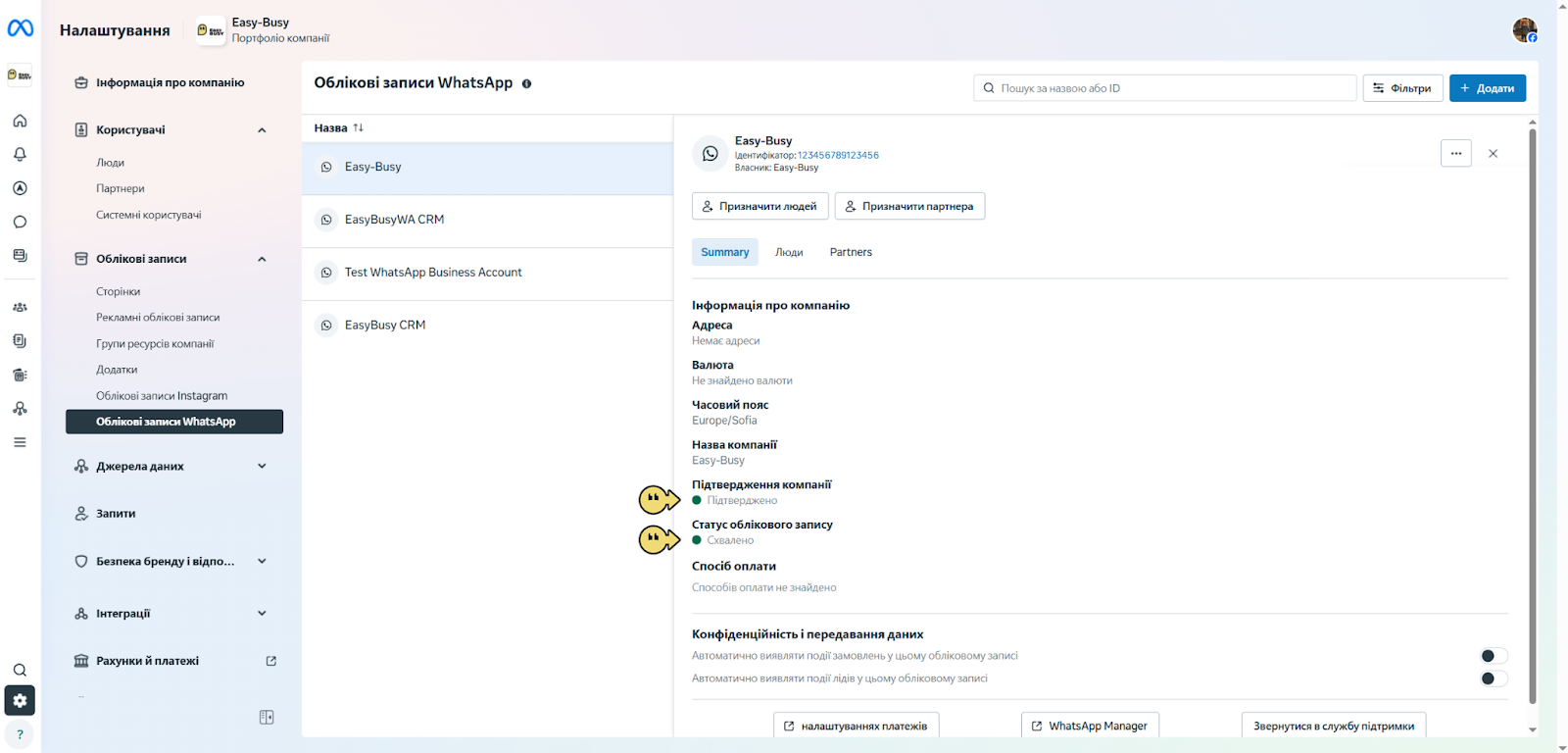Viewport: 1568px width, 753px height.
Task: Open the people group icon in left rail
Action: click(20, 307)
